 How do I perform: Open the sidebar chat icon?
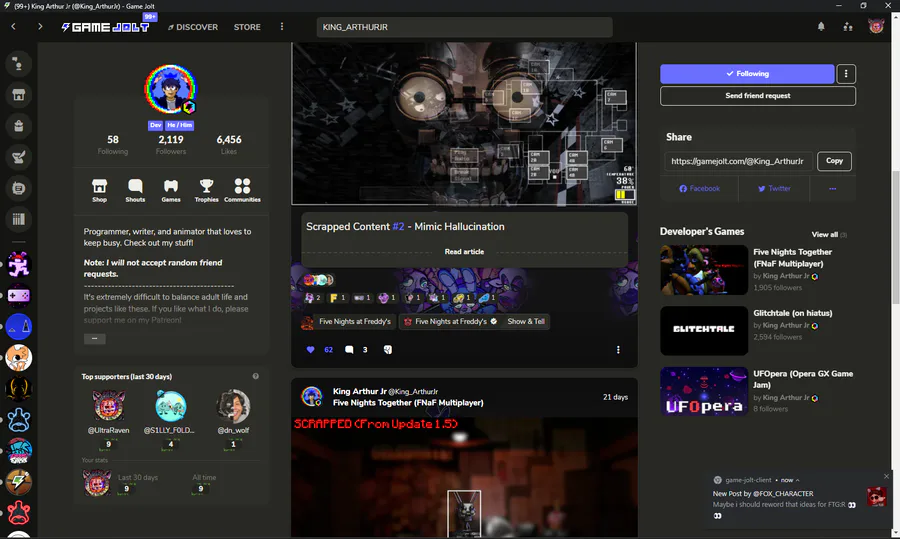(18, 64)
